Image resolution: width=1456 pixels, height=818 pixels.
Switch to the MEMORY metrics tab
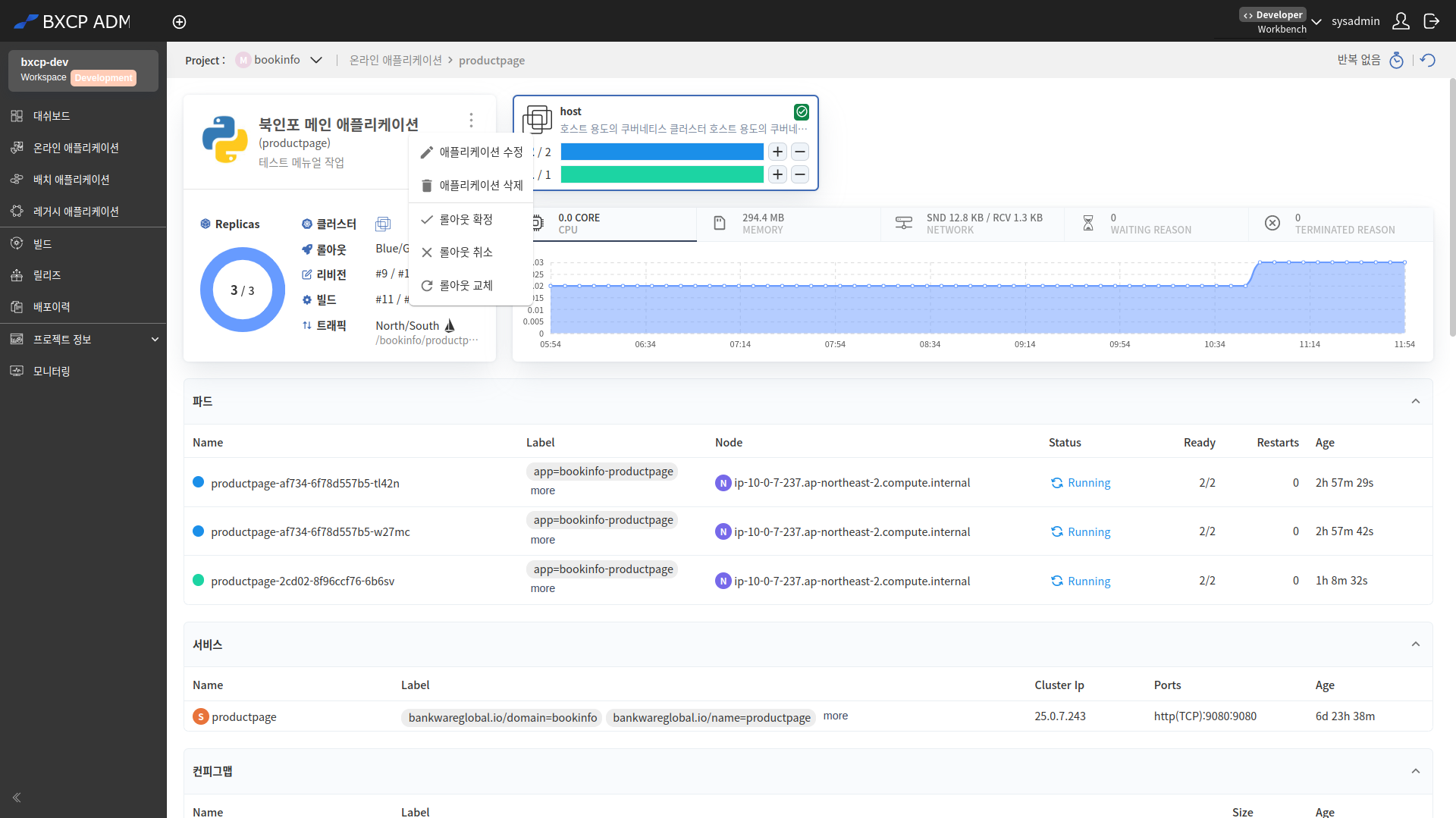click(789, 224)
